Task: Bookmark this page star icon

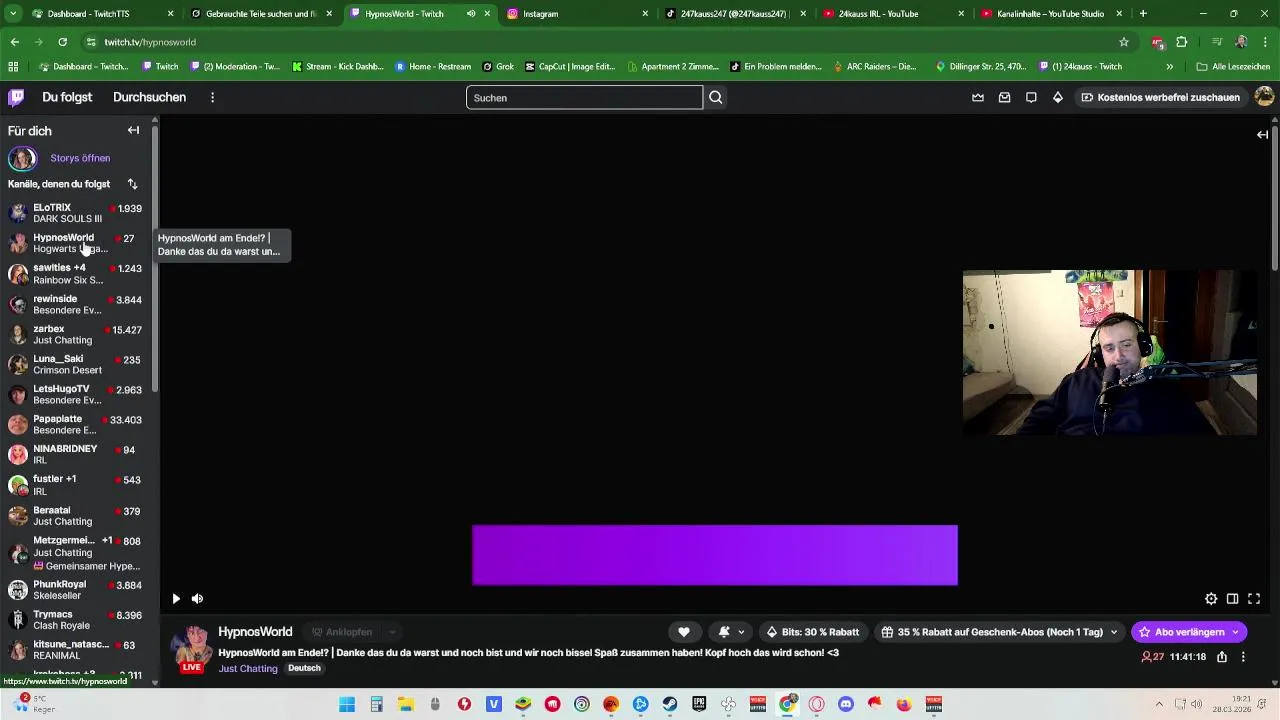Action: pyautogui.click(x=1124, y=42)
